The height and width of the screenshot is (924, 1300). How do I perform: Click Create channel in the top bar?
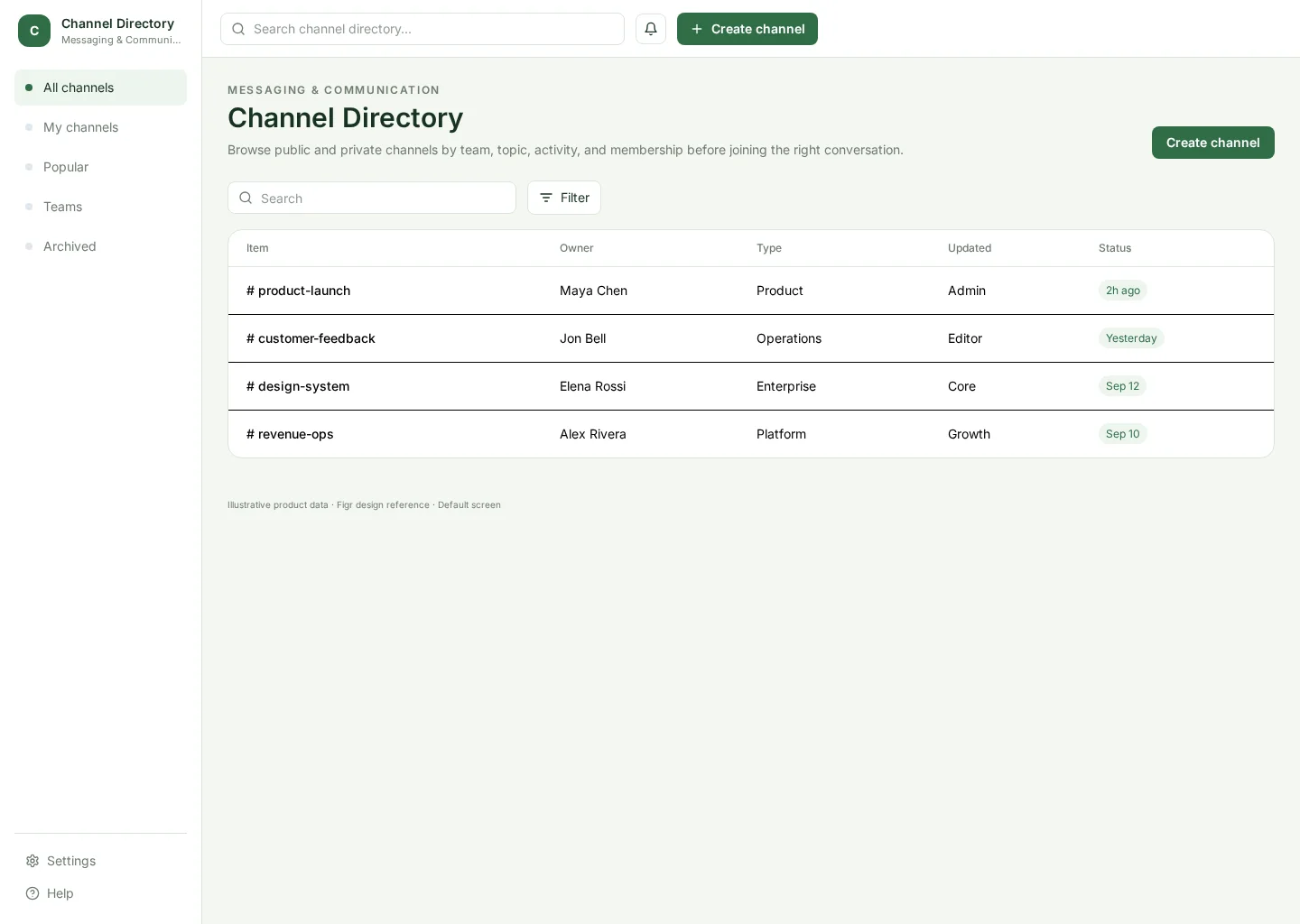coord(747,29)
